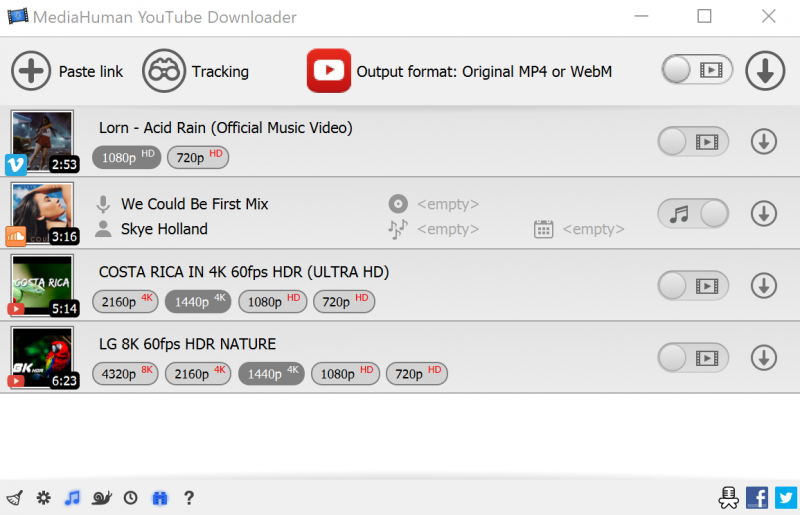Open the Facebook page icon
The image size is (800, 515).
(757, 497)
